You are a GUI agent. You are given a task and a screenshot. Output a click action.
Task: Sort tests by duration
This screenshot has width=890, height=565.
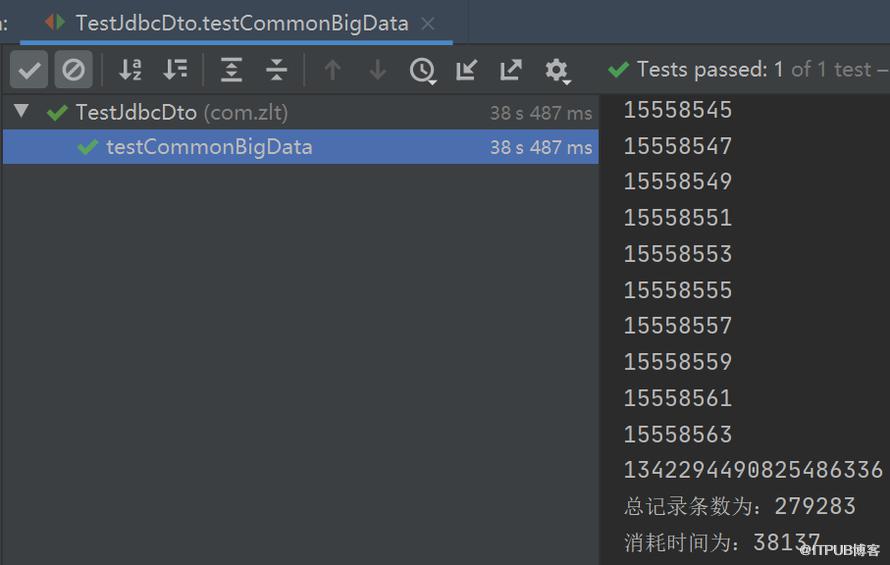[x=175, y=70]
